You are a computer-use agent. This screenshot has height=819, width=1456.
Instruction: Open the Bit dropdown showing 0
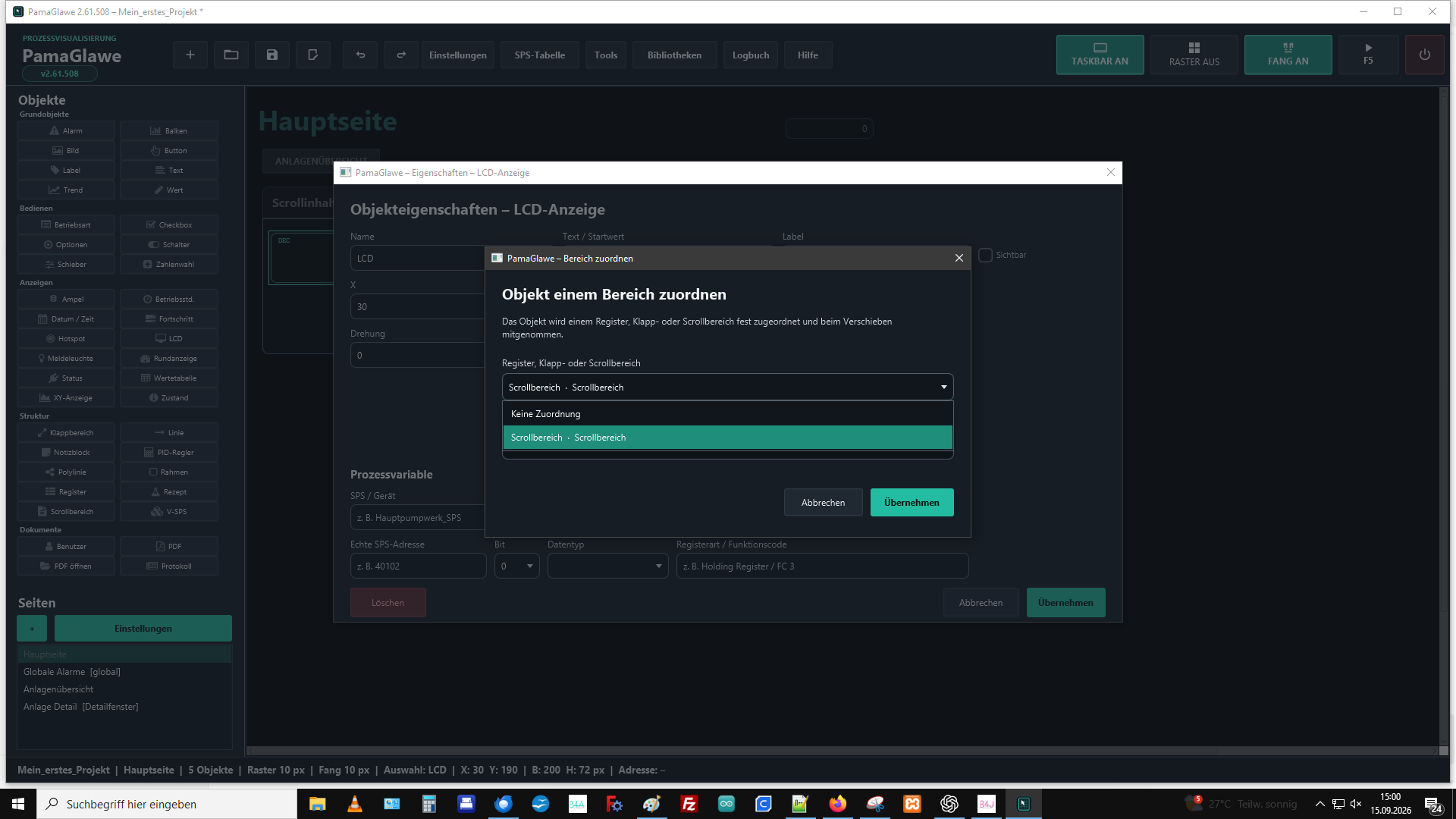(516, 566)
